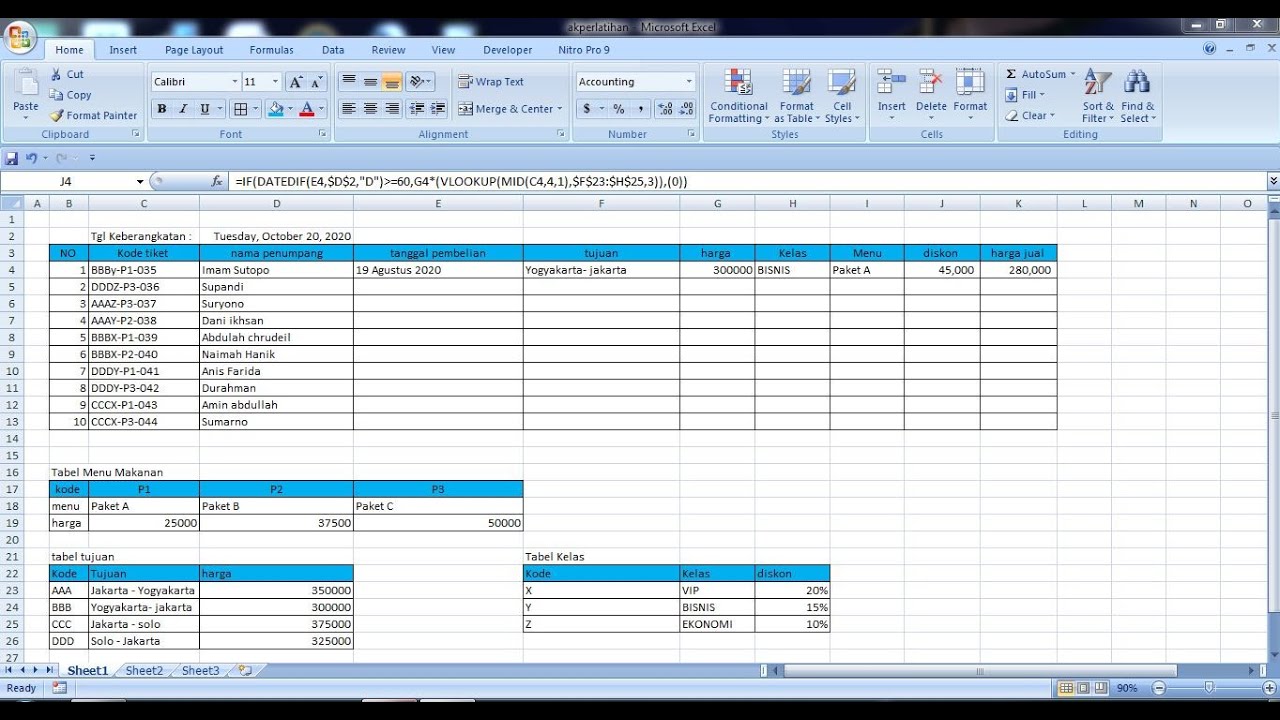
Task: Open the font size 11 dropdown
Action: click(x=276, y=82)
